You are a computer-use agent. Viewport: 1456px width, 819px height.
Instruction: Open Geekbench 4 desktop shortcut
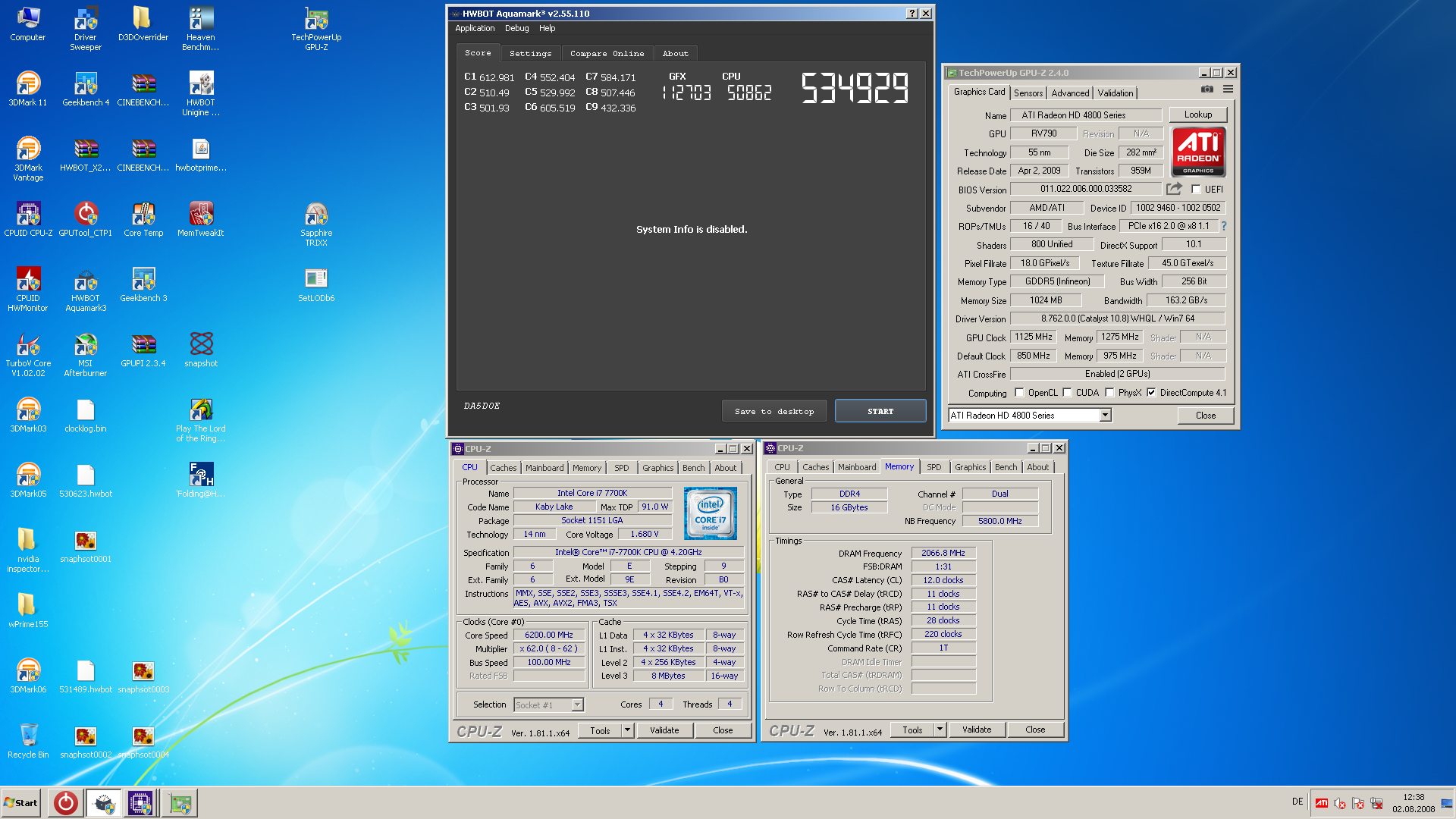[x=86, y=89]
